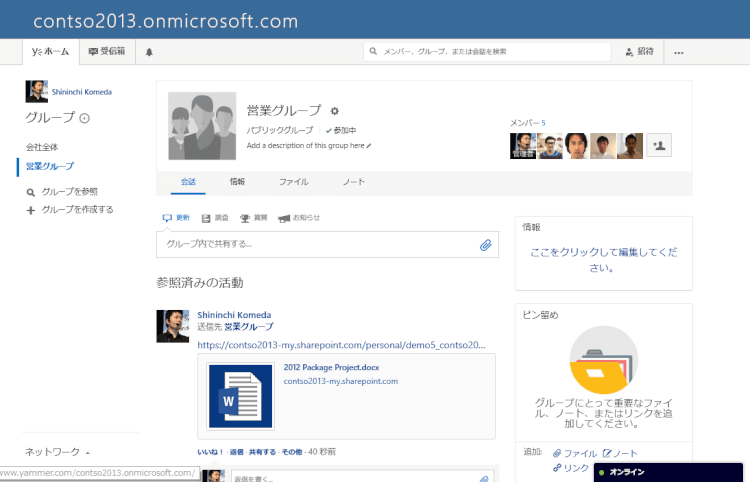The image size is (750, 482).
Task: Open the ノート tab
Action: 353,182
